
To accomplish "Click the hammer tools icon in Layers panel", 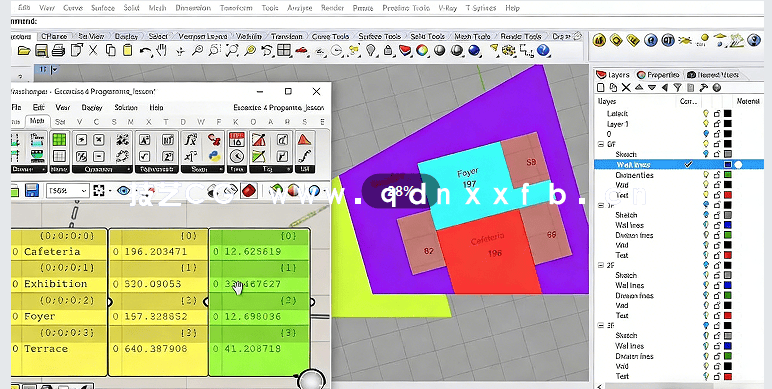I will [x=704, y=88].
